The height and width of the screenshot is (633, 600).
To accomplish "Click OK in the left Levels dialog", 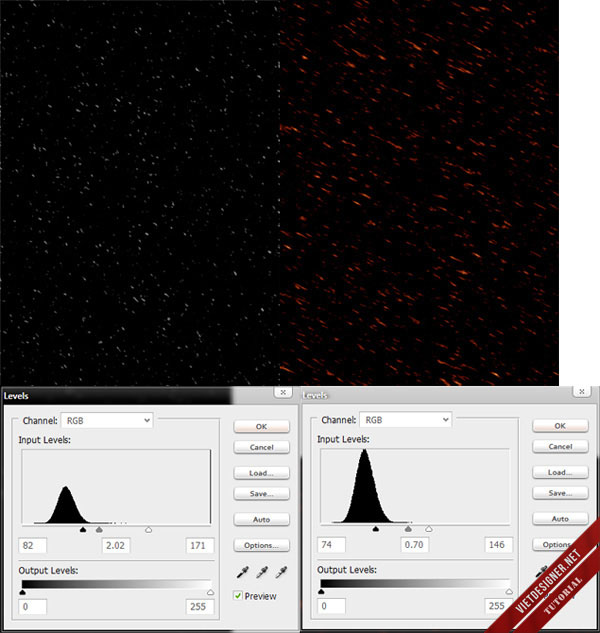I will pyautogui.click(x=261, y=427).
